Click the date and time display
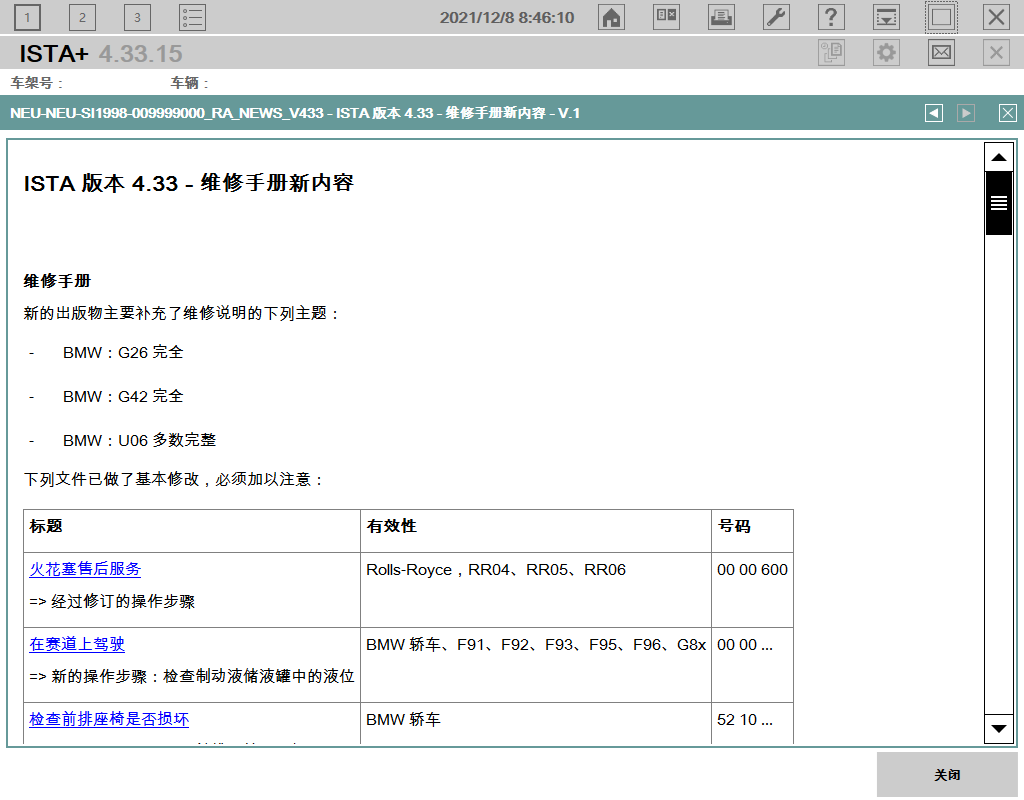 pyautogui.click(x=507, y=18)
